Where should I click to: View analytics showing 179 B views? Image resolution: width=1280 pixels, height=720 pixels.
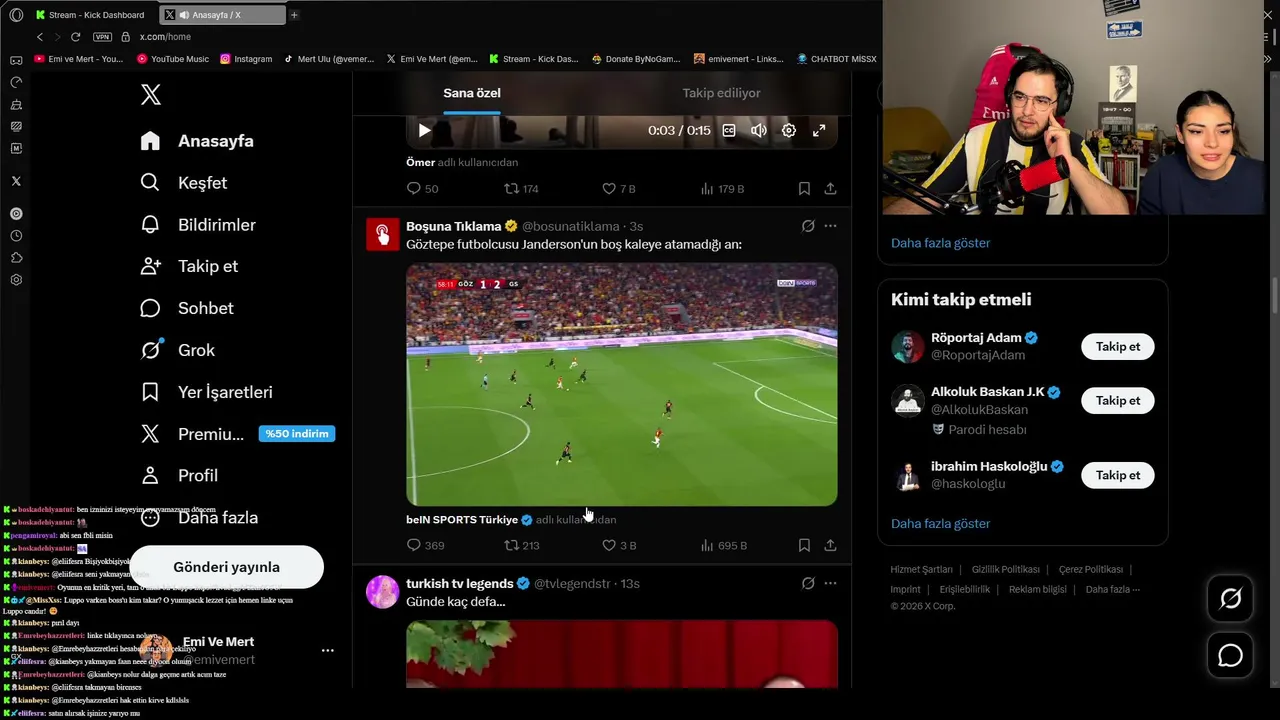[722, 188]
